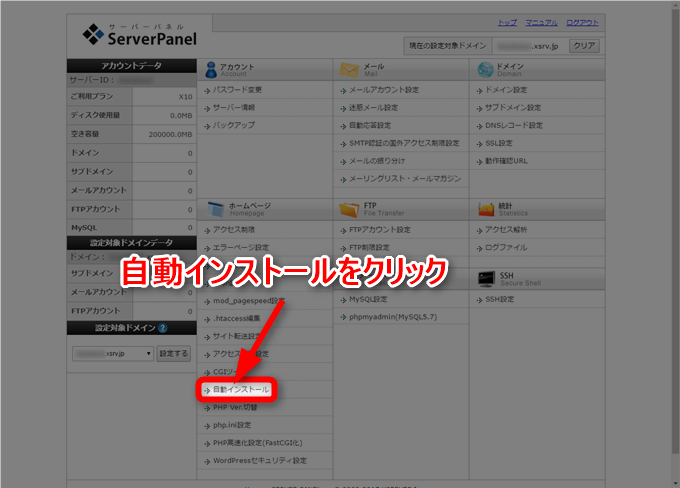The image size is (680, 488).
Task: Click the アカウント category person icon
Action: click(x=211, y=70)
